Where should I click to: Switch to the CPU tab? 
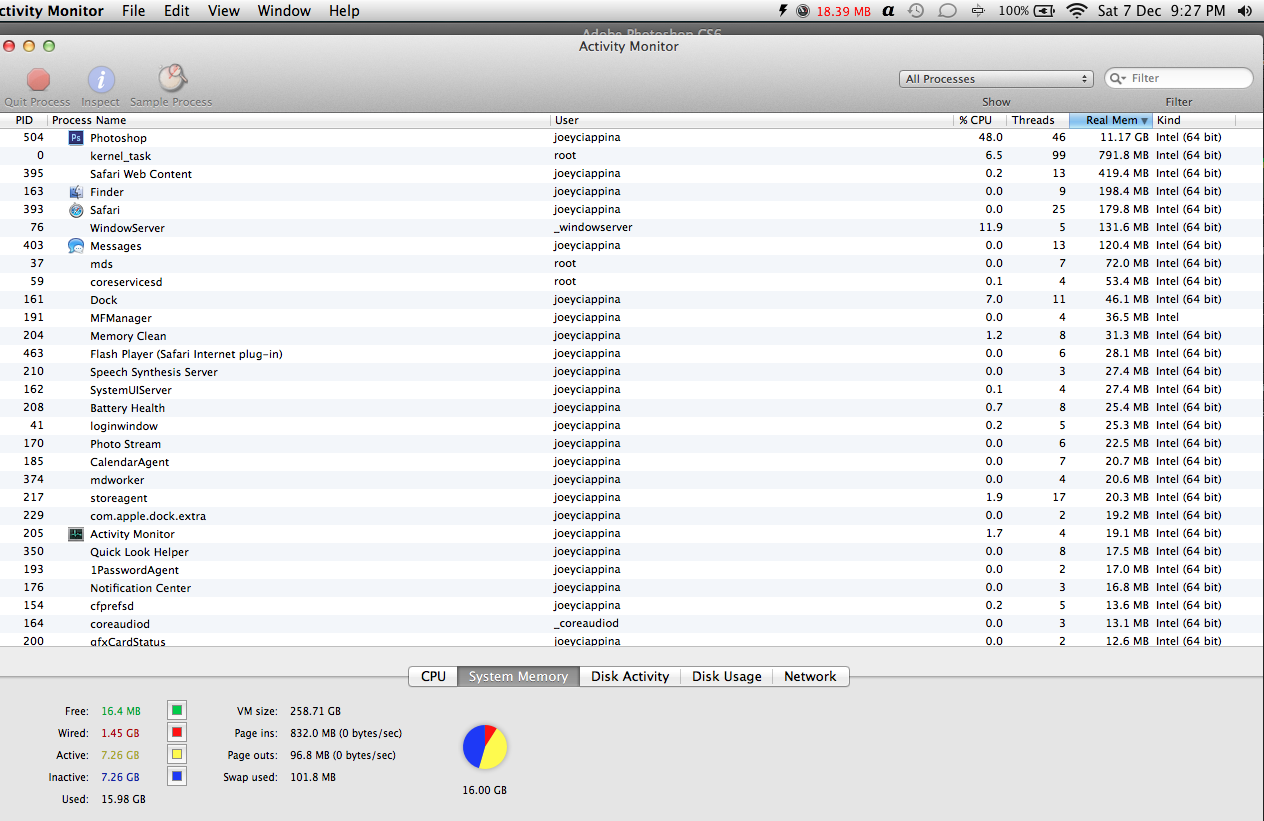pos(433,676)
